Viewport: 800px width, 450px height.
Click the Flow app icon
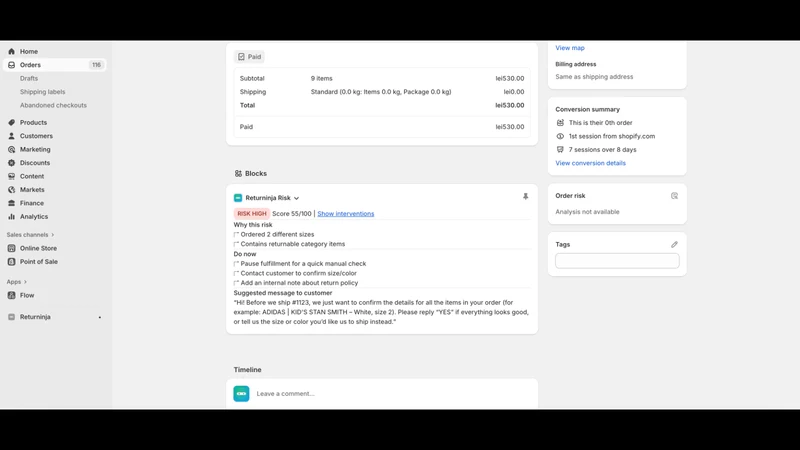[x=11, y=295]
